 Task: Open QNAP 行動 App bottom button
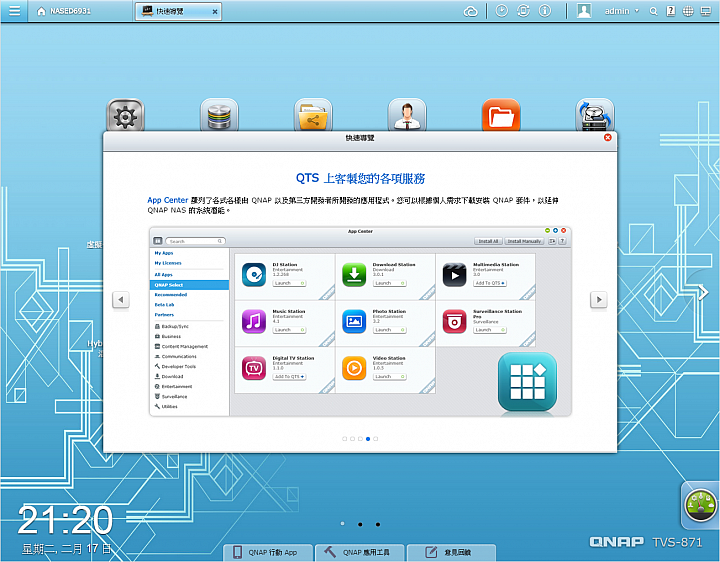tap(268, 552)
